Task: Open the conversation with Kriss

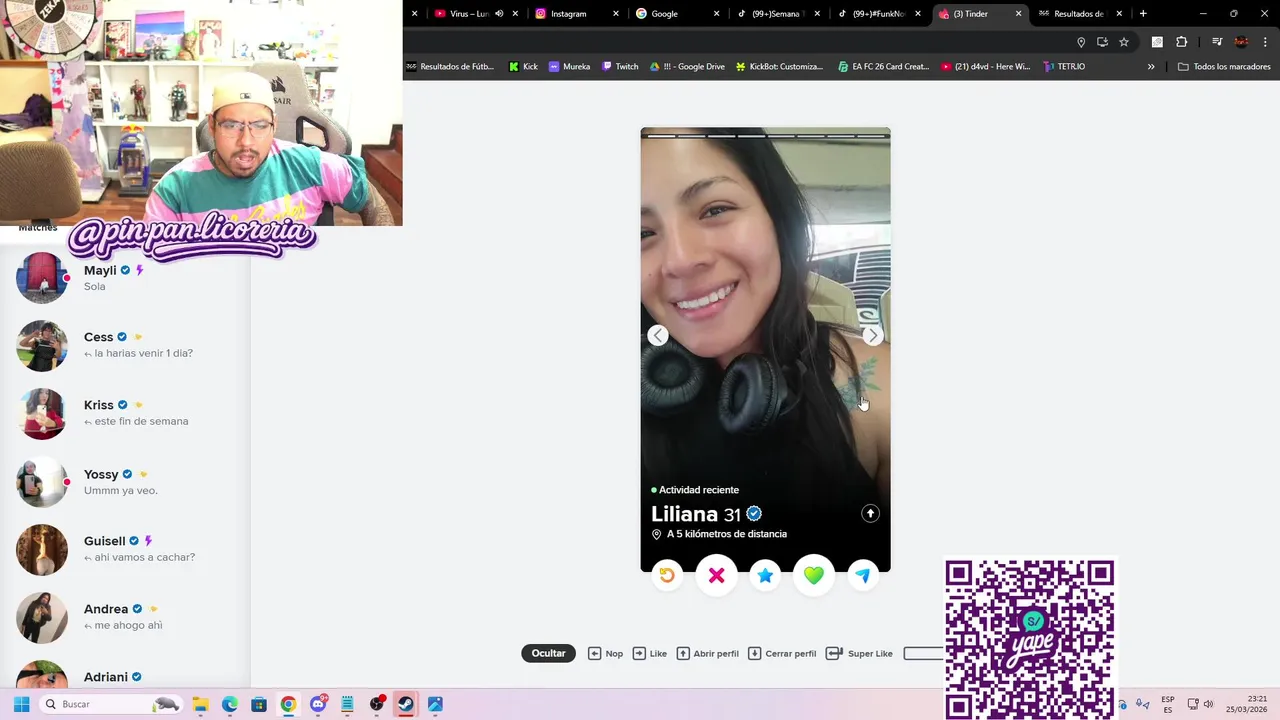Action: [125, 413]
